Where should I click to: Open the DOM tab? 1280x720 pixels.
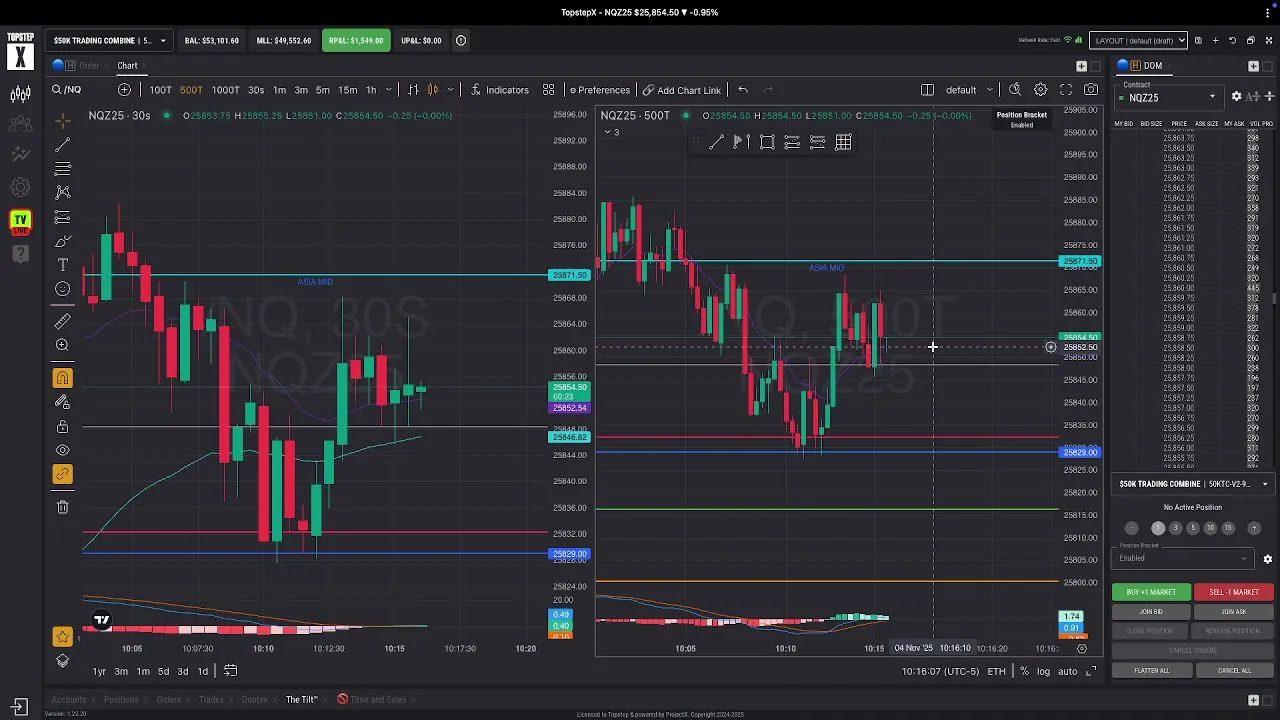tap(1152, 66)
